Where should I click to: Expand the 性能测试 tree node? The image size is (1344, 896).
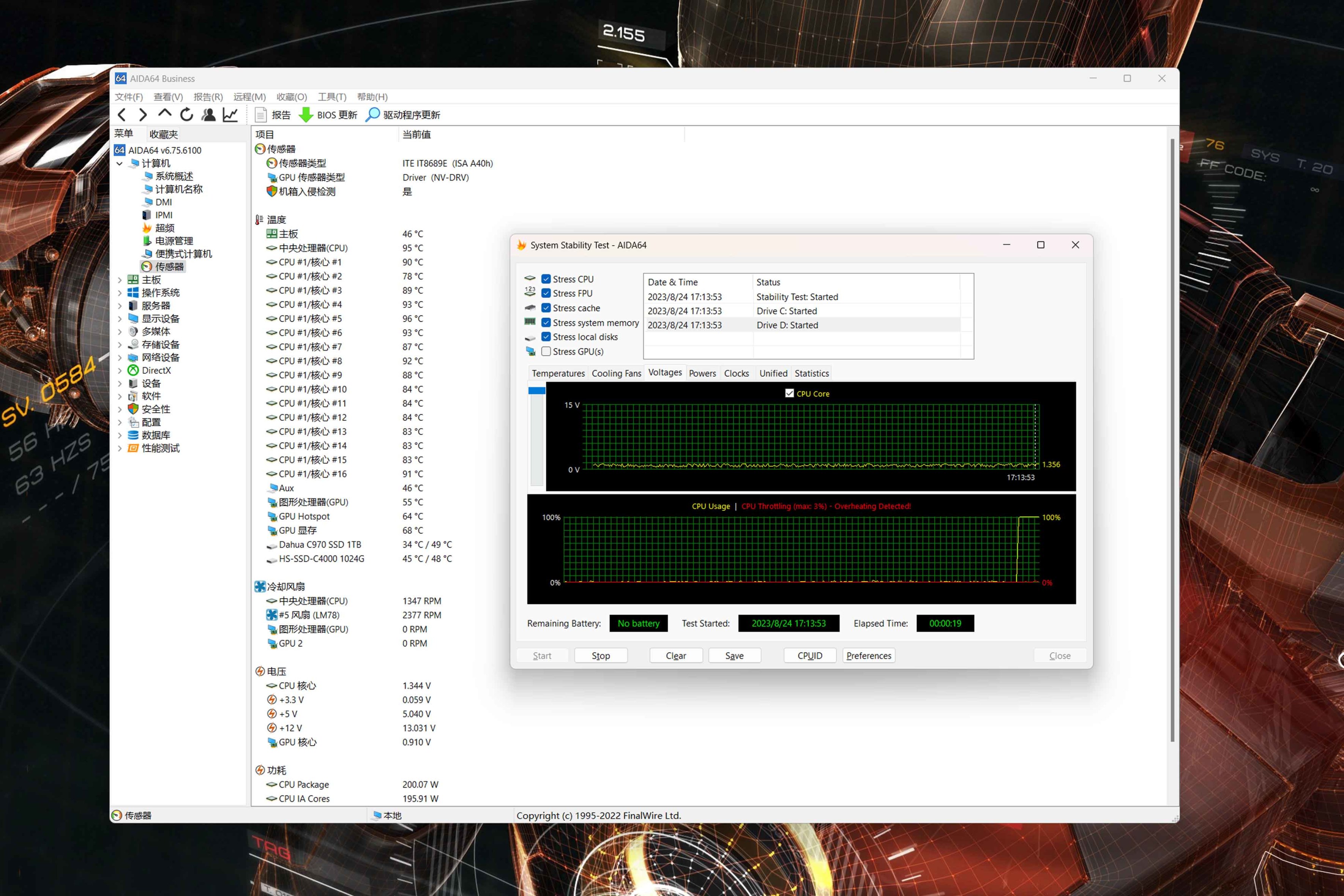click(x=120, y=448)
